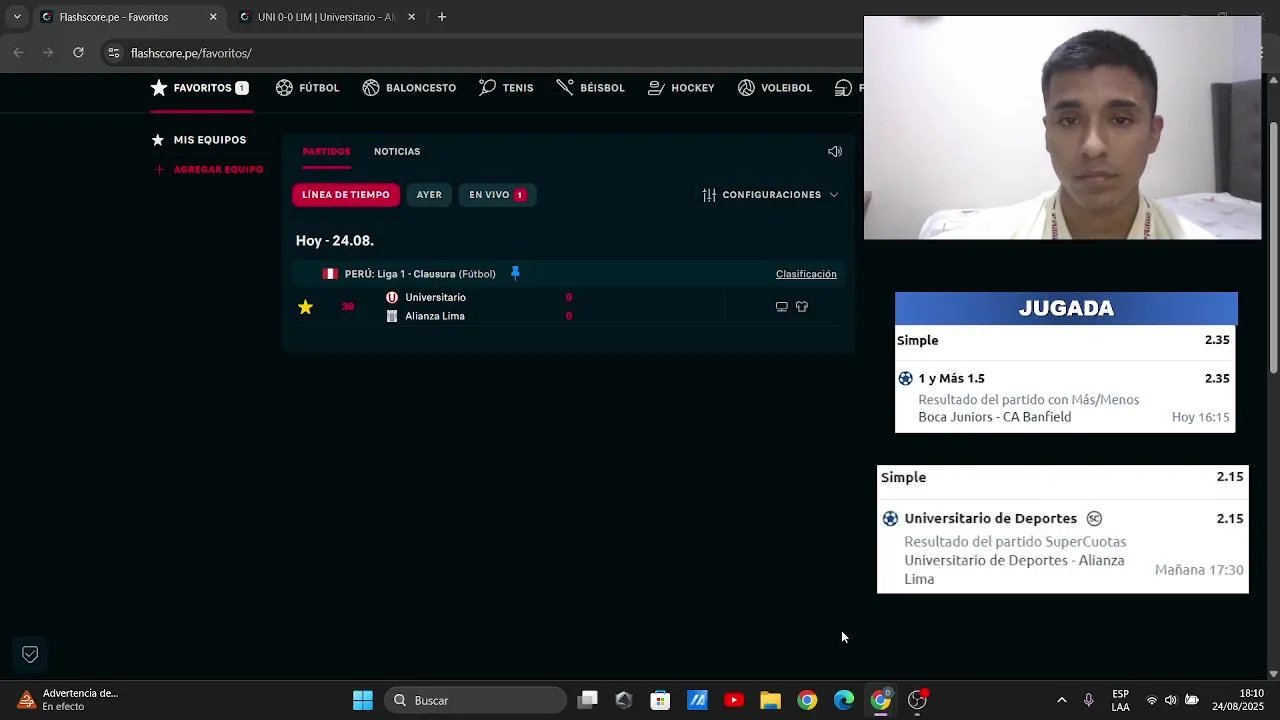Image resolution: width=1280 pixels, height=720 pixels.
Task: Click the Boca Juniors bet soccer icon
Action: coord(906,379)
